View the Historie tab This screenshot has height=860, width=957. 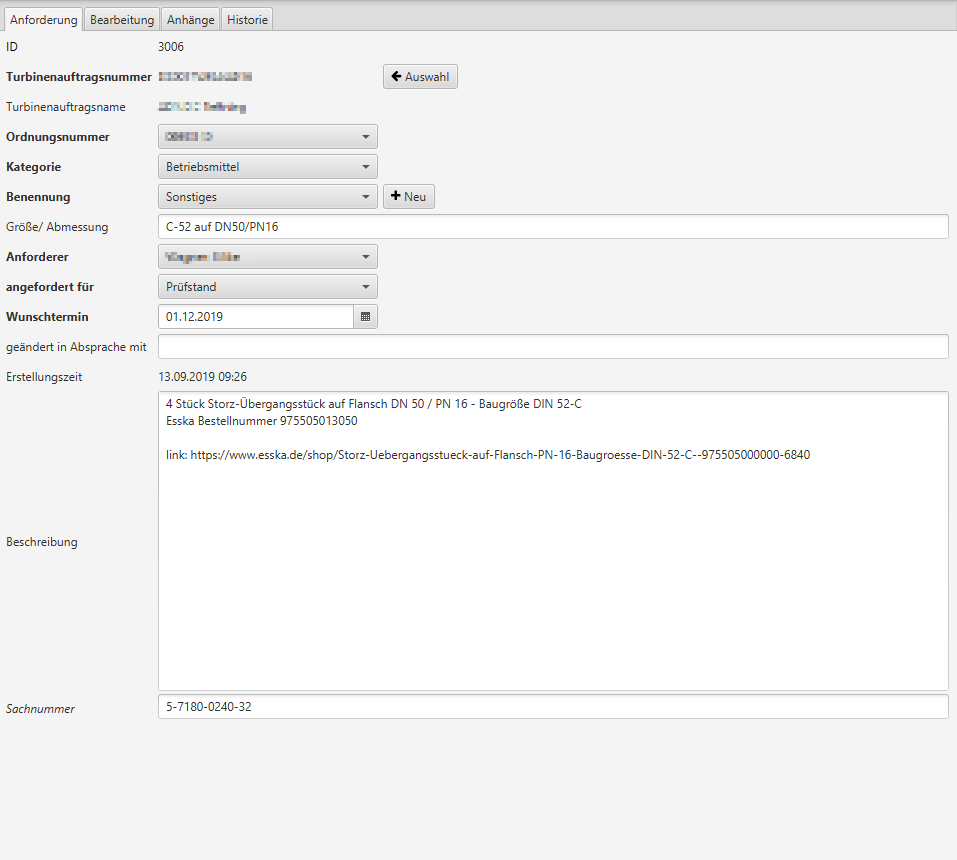247,20
